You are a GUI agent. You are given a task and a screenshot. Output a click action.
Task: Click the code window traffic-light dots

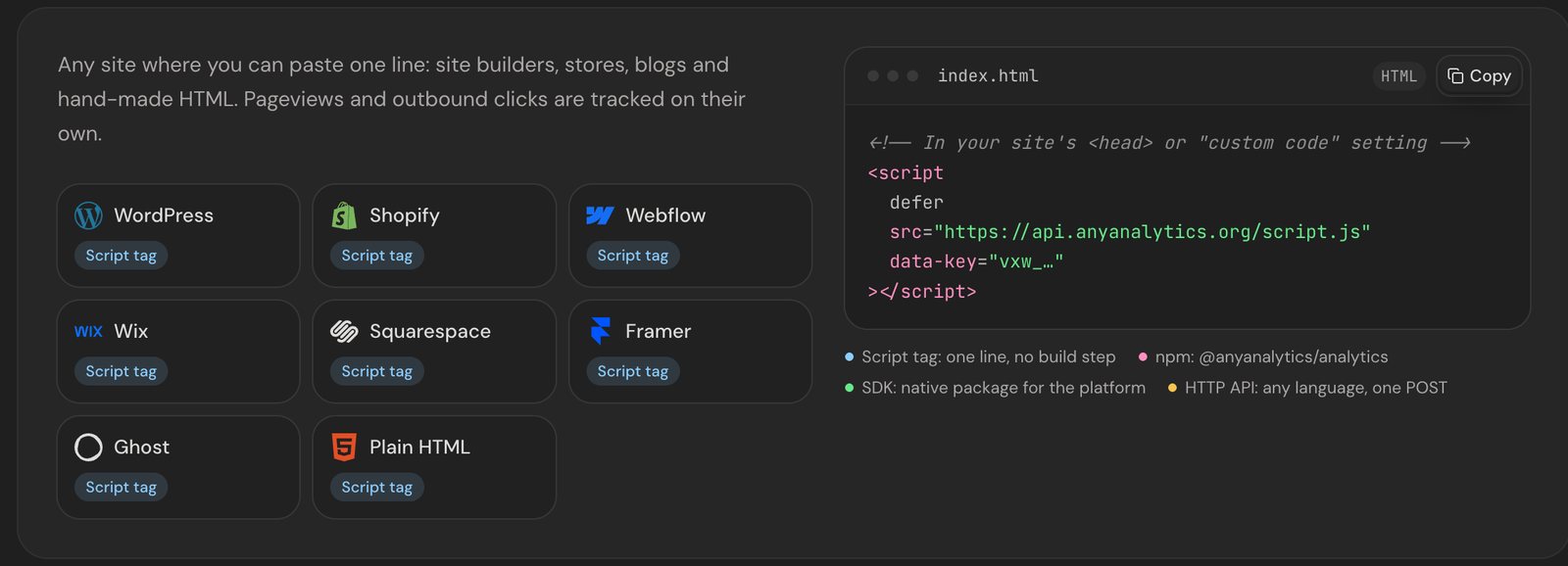click(893, 75)
